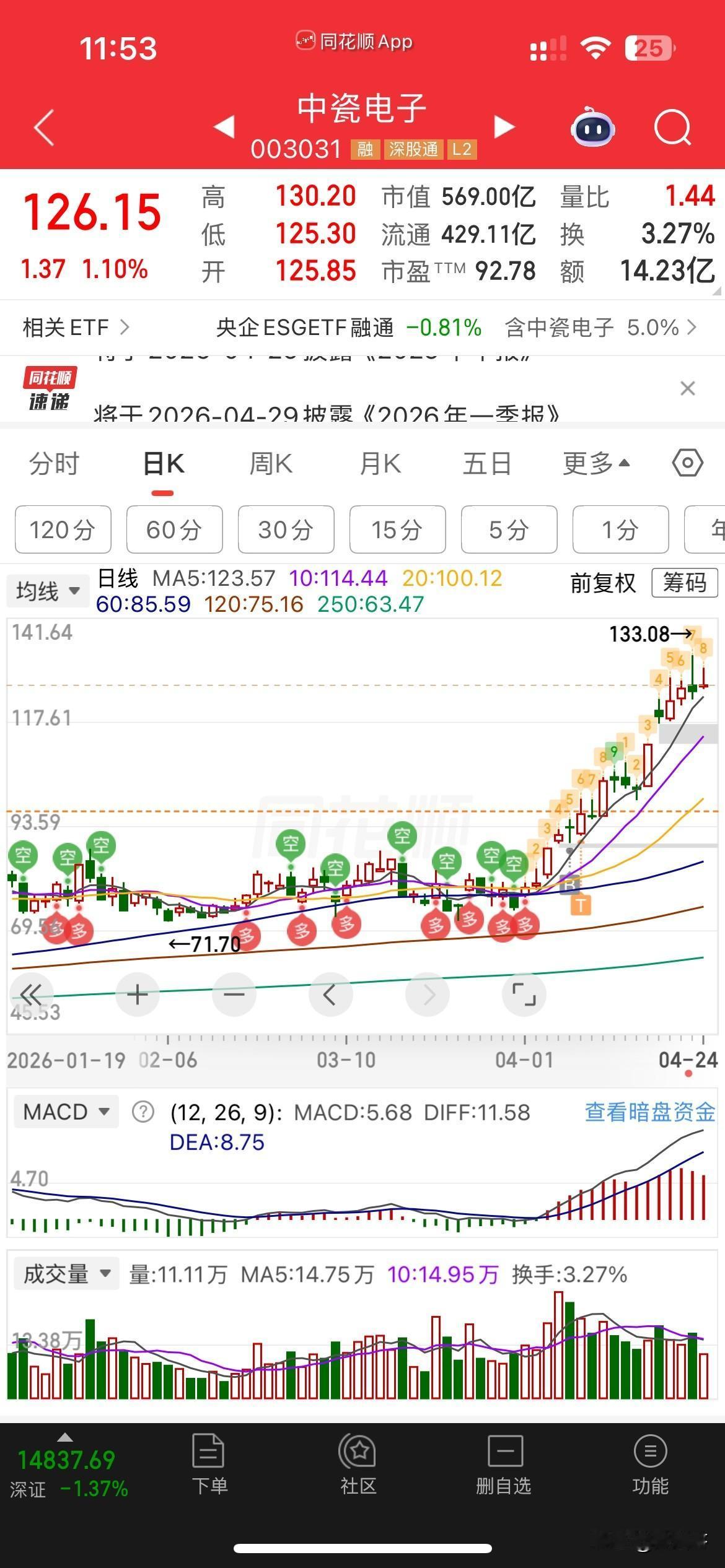Image resolution: width=725 pixels, height=1568 pixels.
Task: Tap the 央企ESGETF融通 ETF name
Action: 305,327
